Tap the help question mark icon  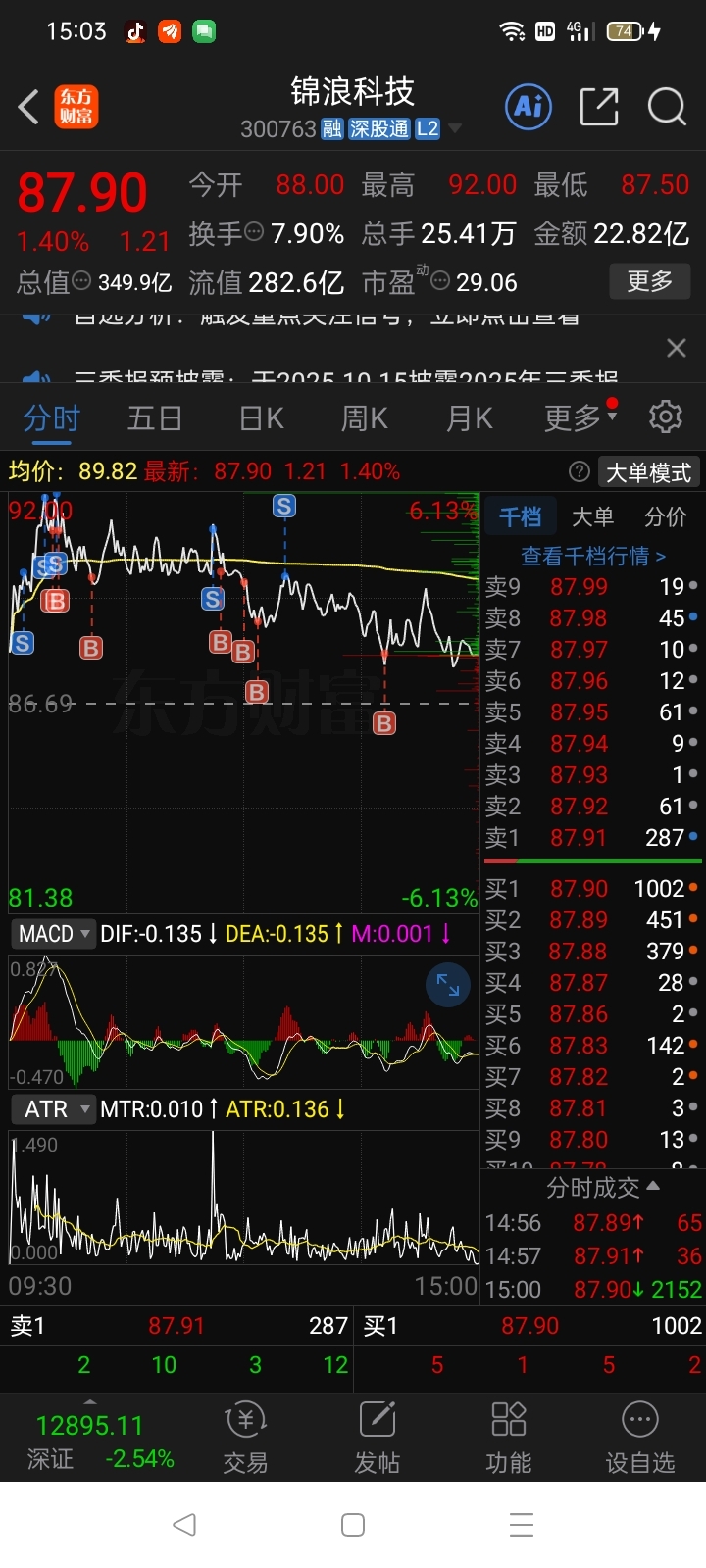[x=580, y=472]
